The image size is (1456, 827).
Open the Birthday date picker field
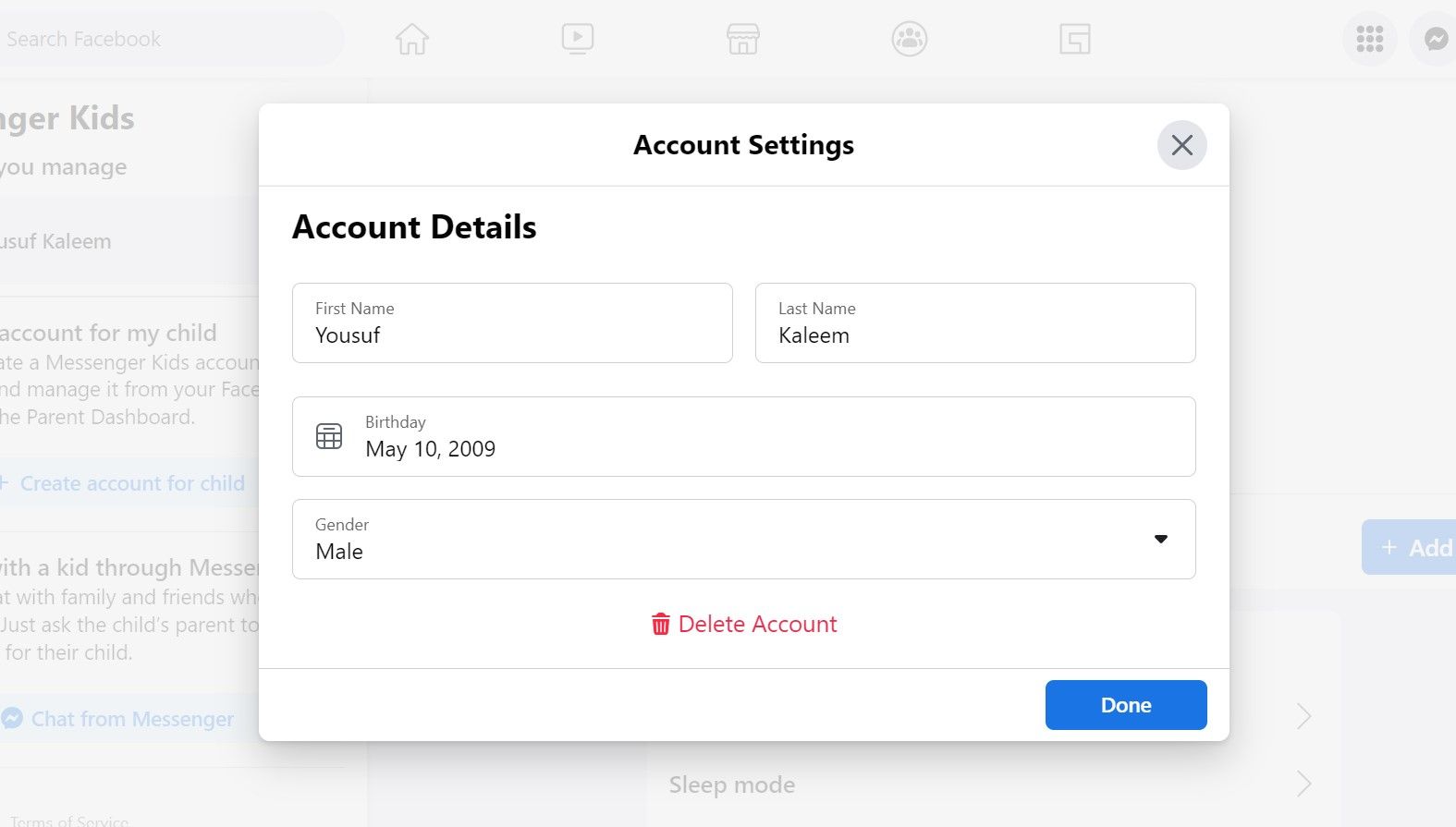743,437
